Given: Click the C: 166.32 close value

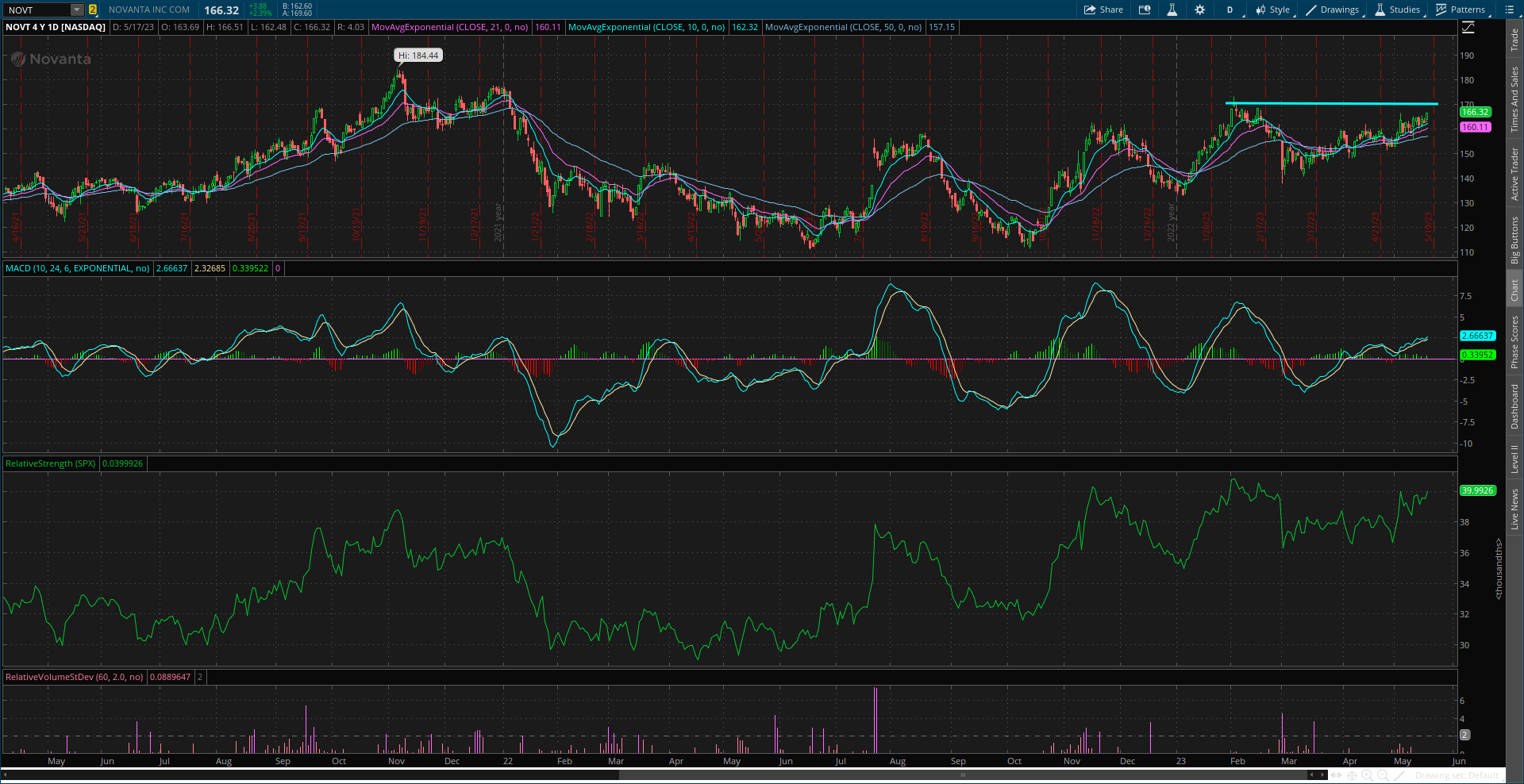Looking at the screenshot, I should click(x=312, y=27).
